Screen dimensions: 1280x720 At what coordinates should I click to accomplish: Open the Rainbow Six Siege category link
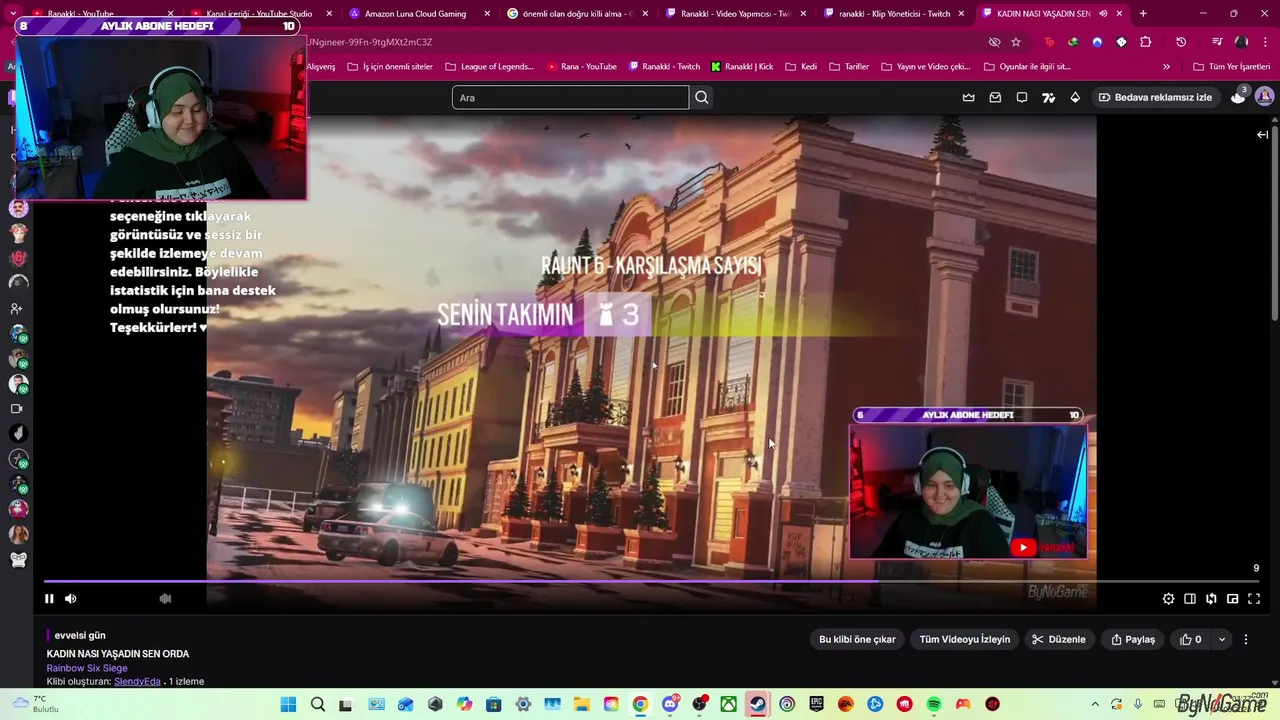[87, 668]
